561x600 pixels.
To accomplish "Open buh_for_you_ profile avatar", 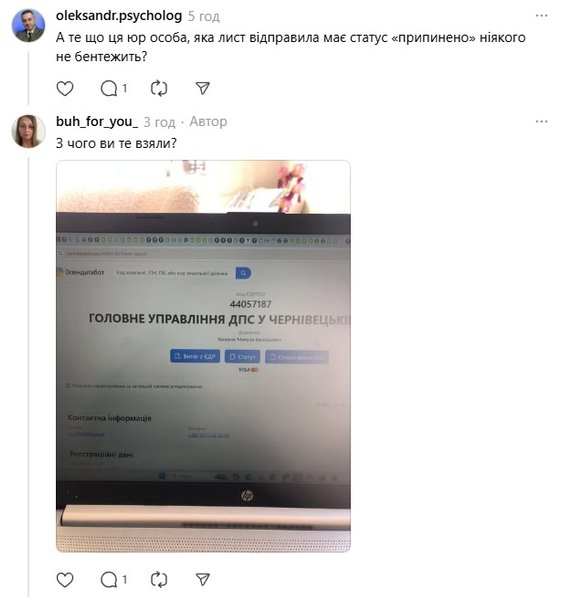I will (29, 131).
